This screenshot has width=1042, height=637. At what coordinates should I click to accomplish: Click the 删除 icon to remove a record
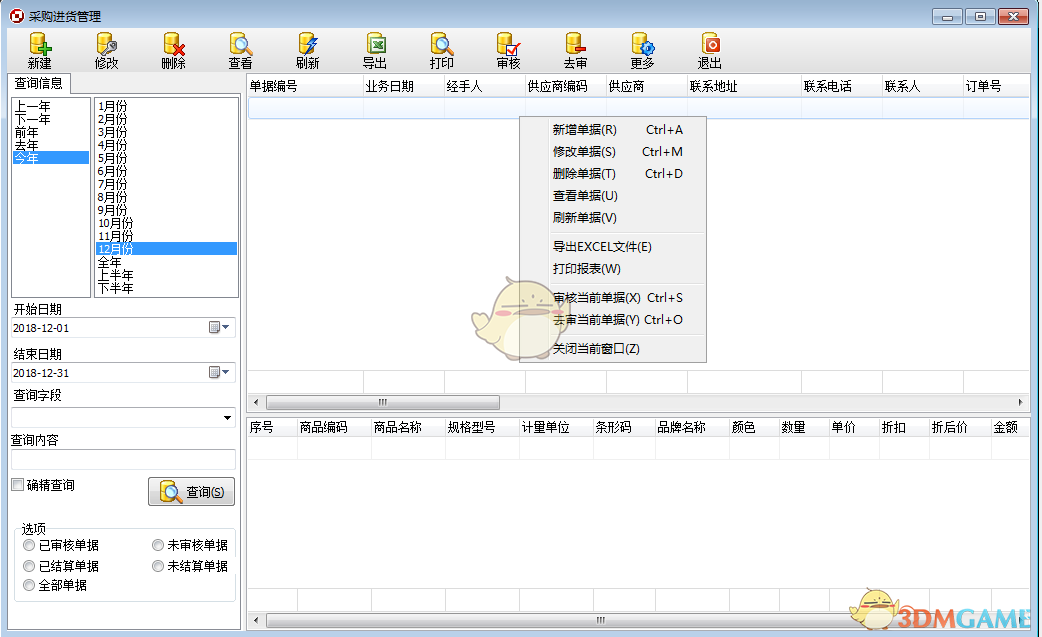172,50
